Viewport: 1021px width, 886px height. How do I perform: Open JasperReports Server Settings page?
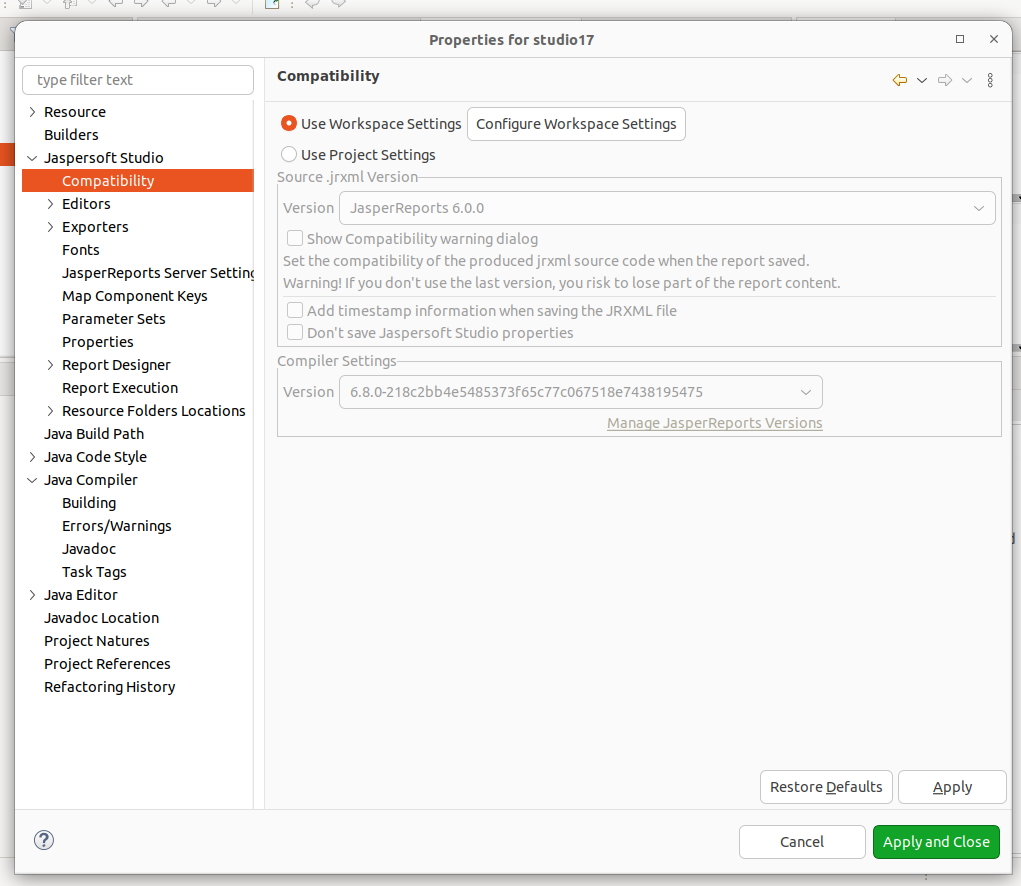[x=158, y=273]
